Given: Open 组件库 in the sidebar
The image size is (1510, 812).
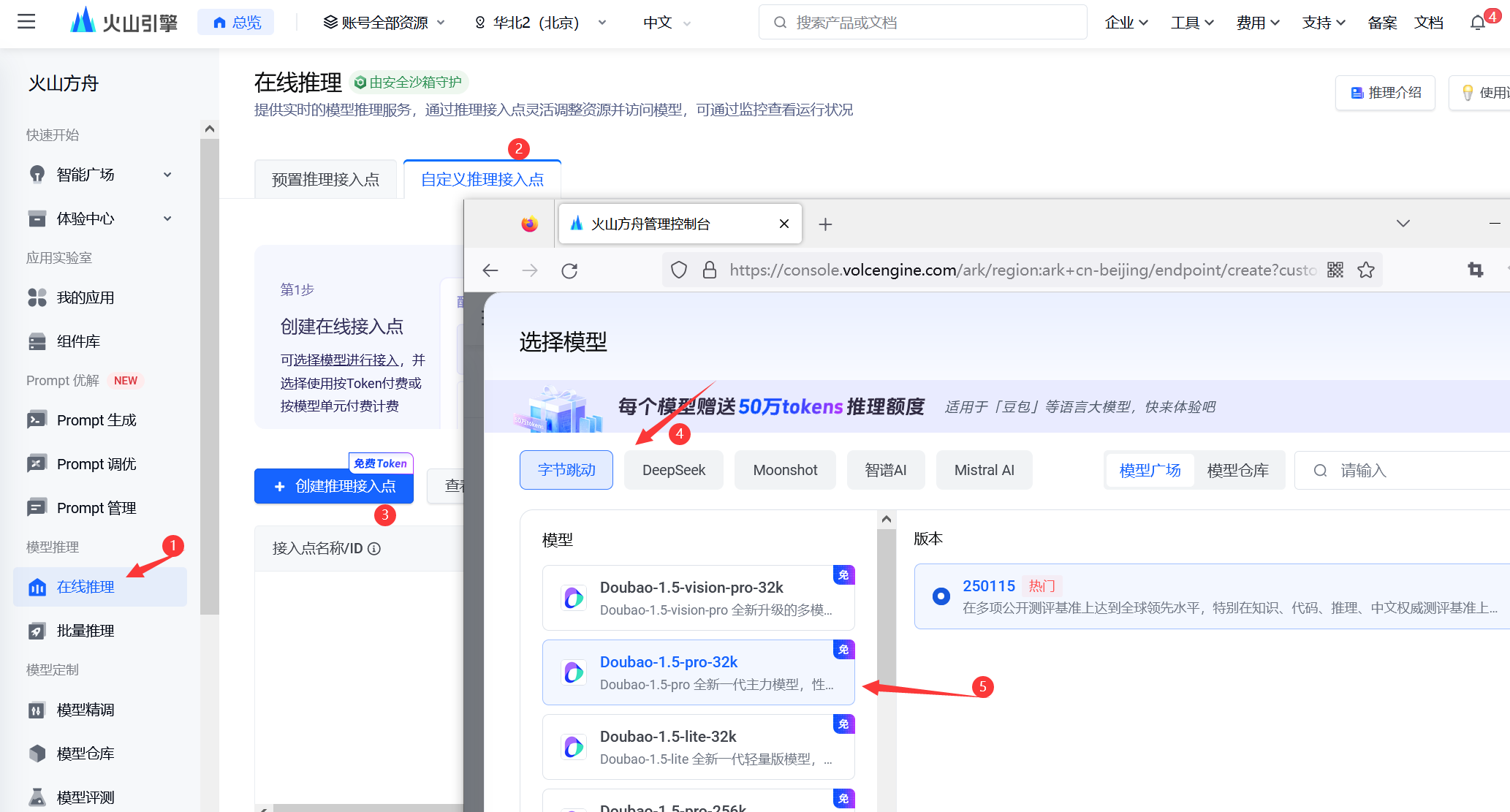Looking at the screenshot, I should (x=78, y=341).
